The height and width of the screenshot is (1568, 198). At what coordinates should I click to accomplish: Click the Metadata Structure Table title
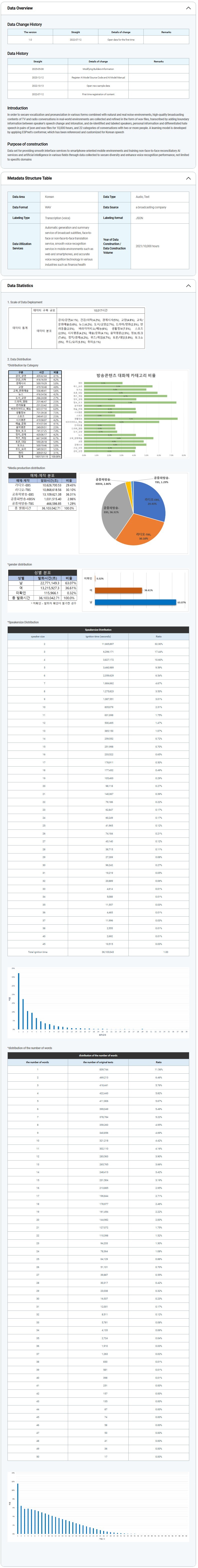coord(29,178)
